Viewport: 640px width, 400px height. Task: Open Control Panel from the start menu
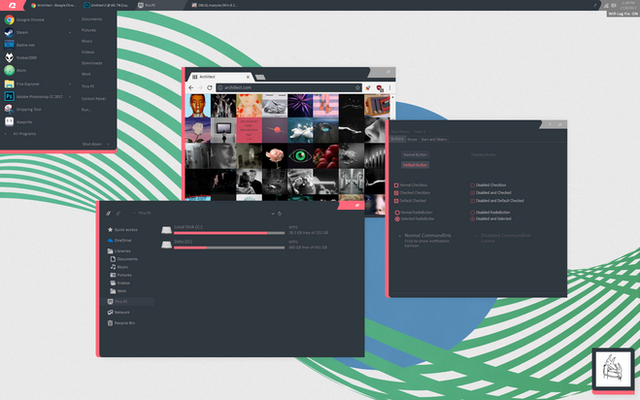tap(93, 98)
